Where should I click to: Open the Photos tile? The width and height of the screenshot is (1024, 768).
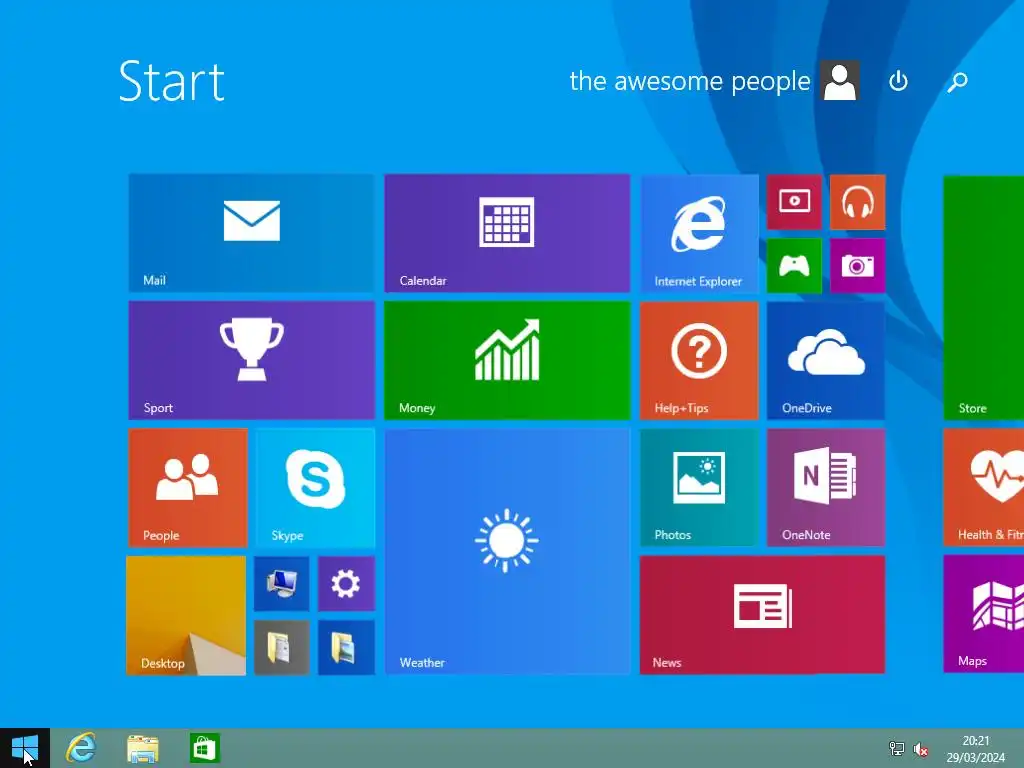coord(699,487)
